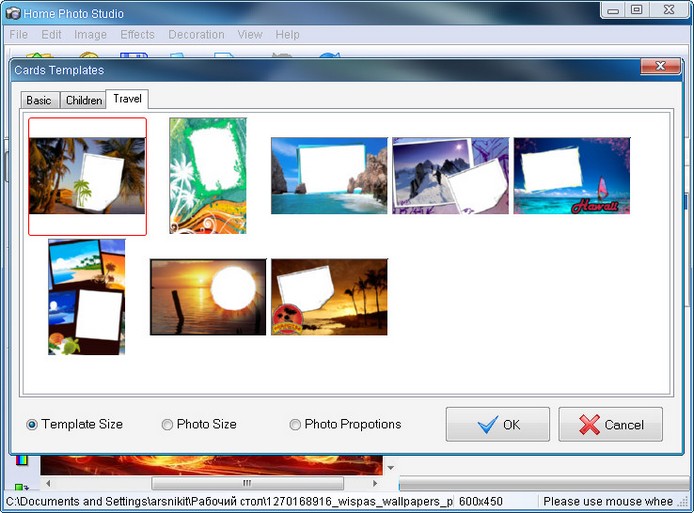Viewport: 694px width, 513px height.
Task: Select the palm tree beach card template
Action: pyautogui.click(x=87, y=176)
